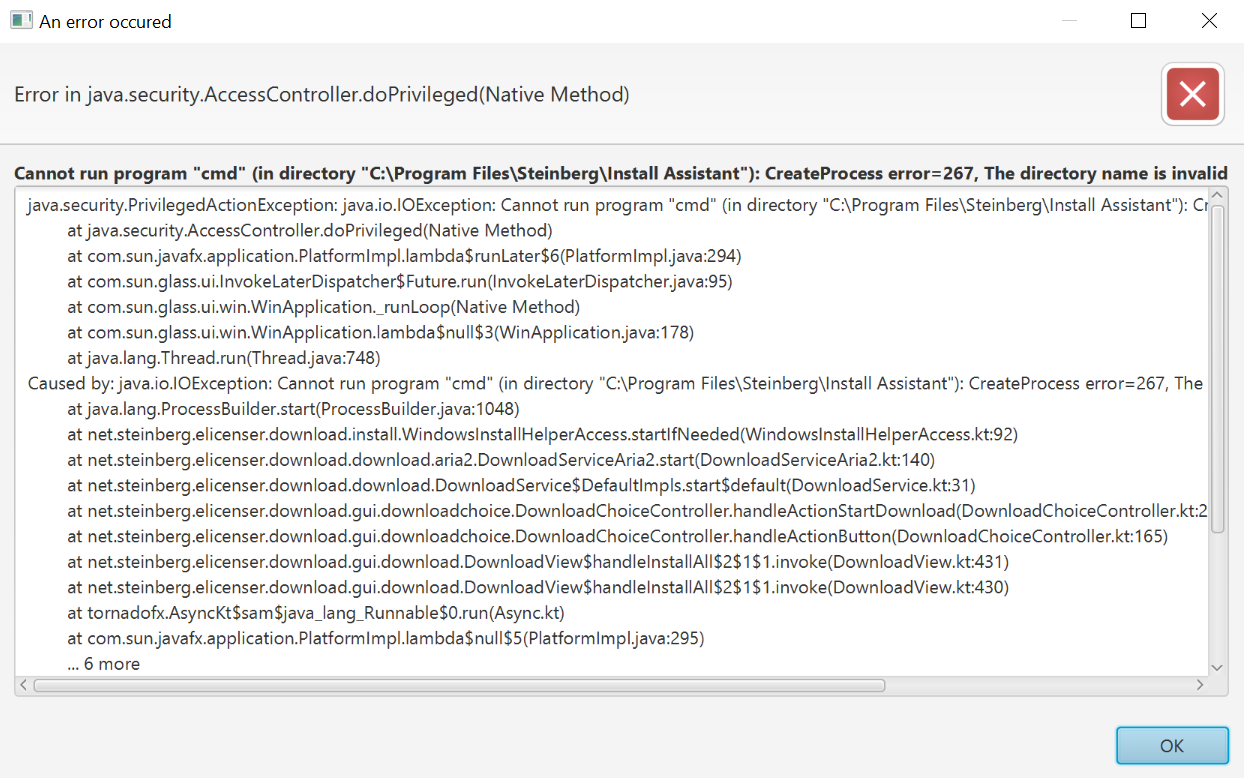Click the '... 6 more' line
Screen dimensions: 1244x778
tap(104, 664)
